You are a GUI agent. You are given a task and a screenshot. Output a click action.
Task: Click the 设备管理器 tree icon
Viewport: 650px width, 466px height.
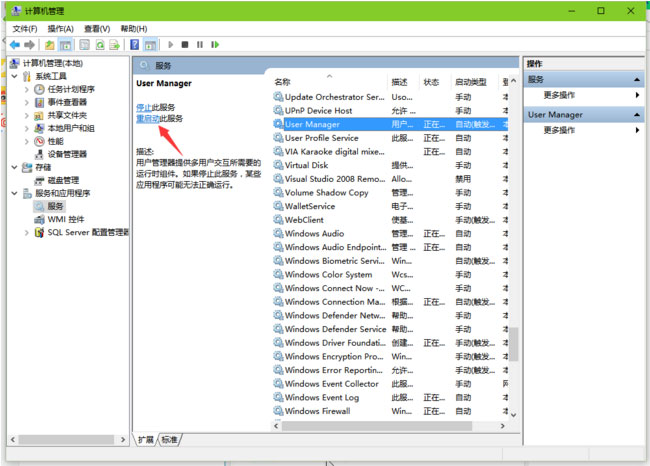pos(39,154)
